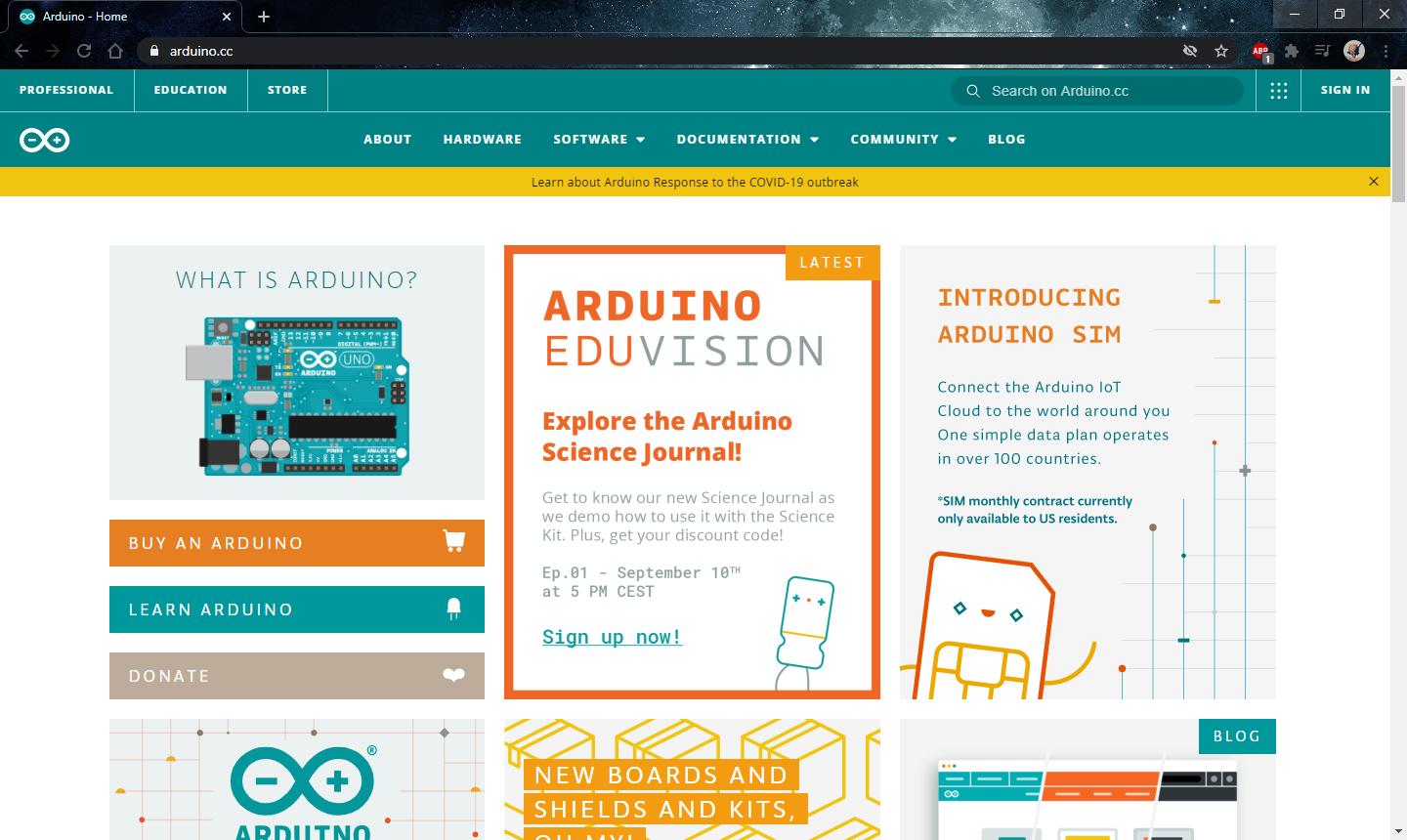Image resolution: width=1407 pixels, height=840 pixels.
Task: Click the LATEST badge on Eduvision card
Action: click(x=831, y=263)
